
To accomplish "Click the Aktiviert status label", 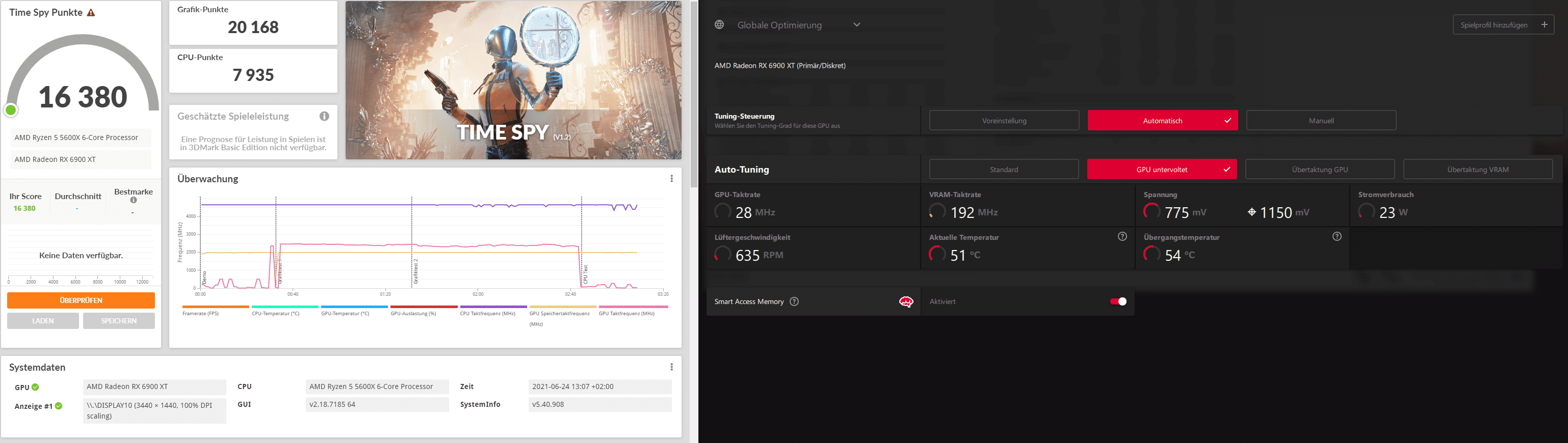I will 942,301.
